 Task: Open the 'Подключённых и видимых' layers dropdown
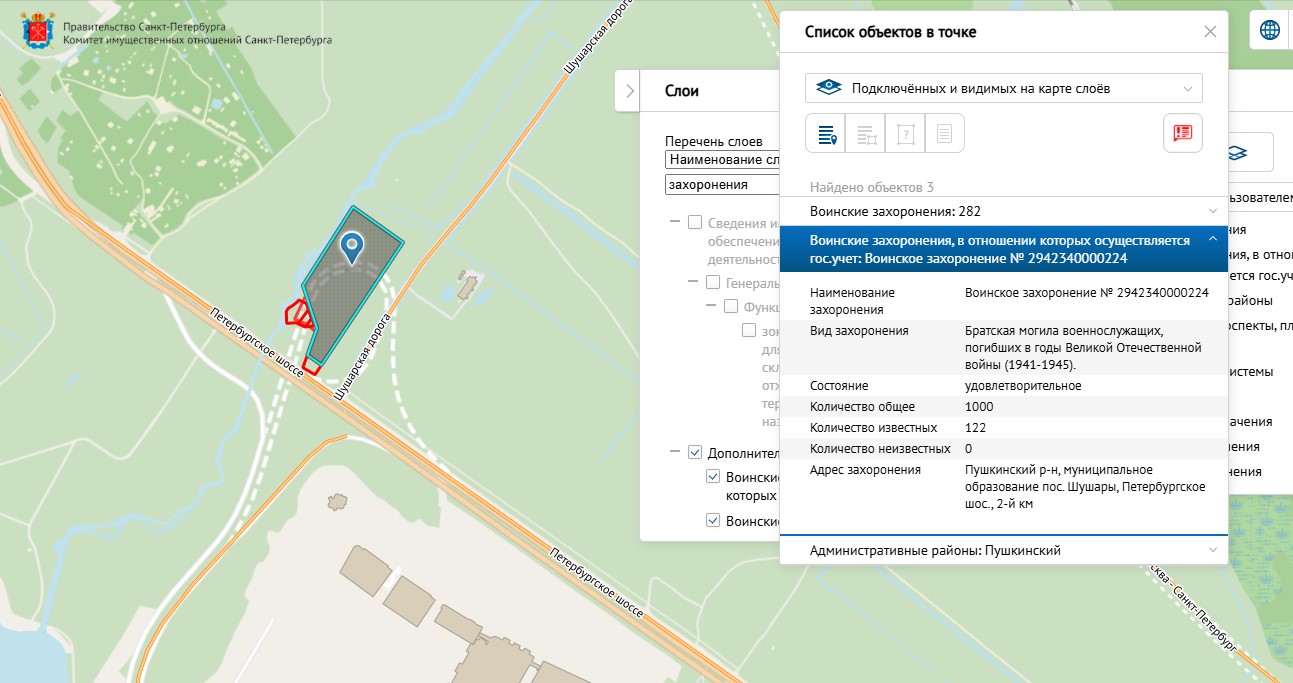click(1003, 88)
